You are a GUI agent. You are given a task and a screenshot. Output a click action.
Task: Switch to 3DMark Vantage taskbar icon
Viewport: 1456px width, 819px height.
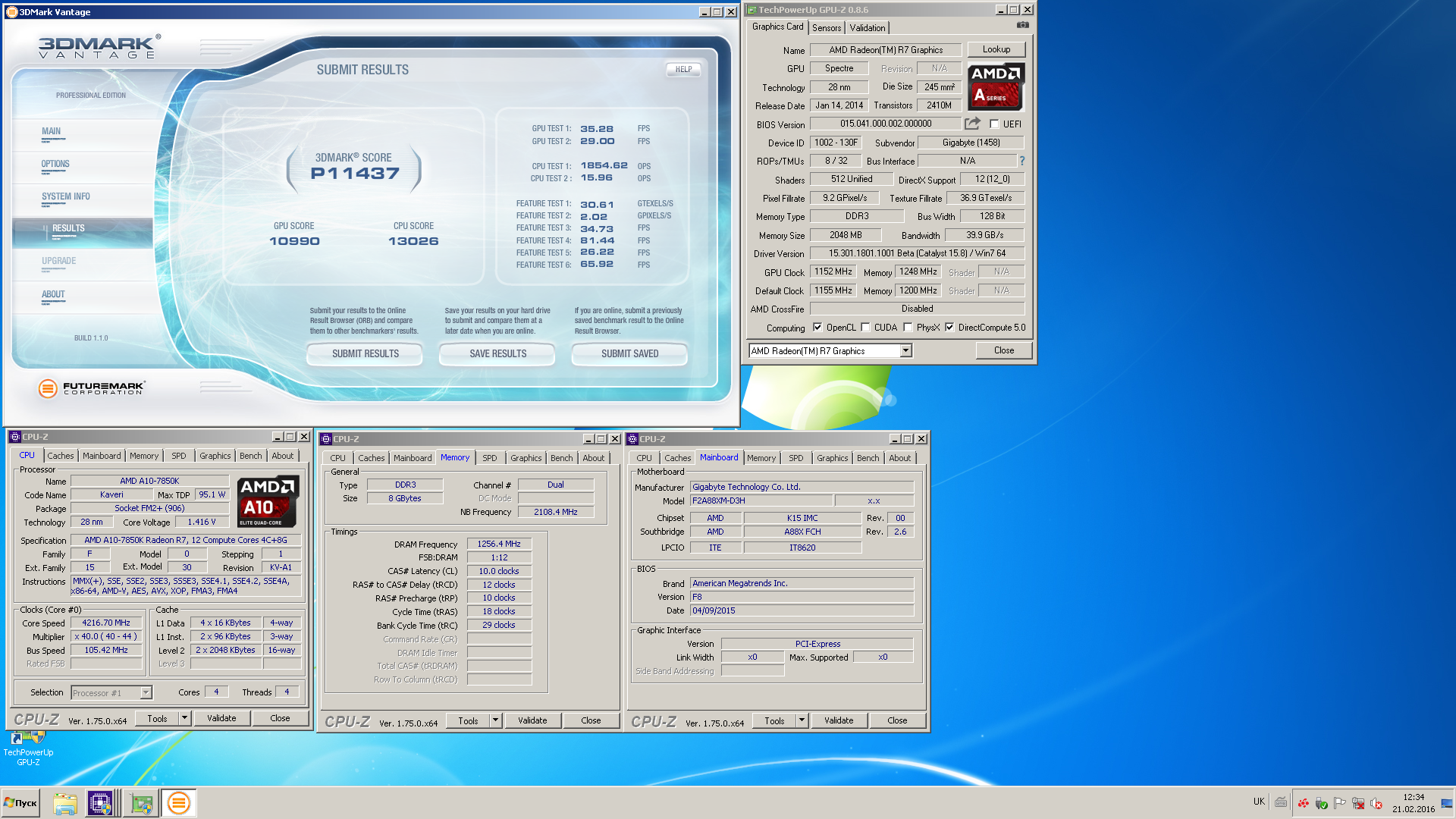click(x=179, y=803)
